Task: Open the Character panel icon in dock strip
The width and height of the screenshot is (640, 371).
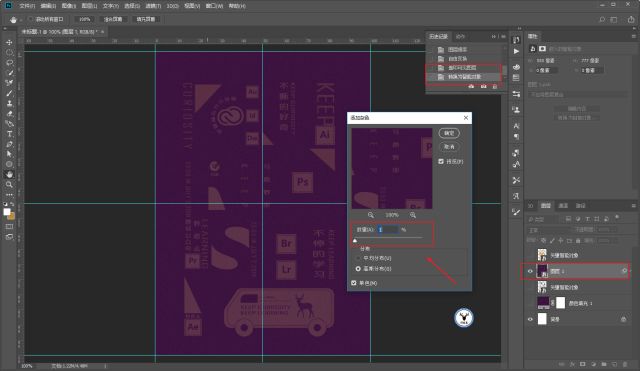Action: [x=516, y=126]
